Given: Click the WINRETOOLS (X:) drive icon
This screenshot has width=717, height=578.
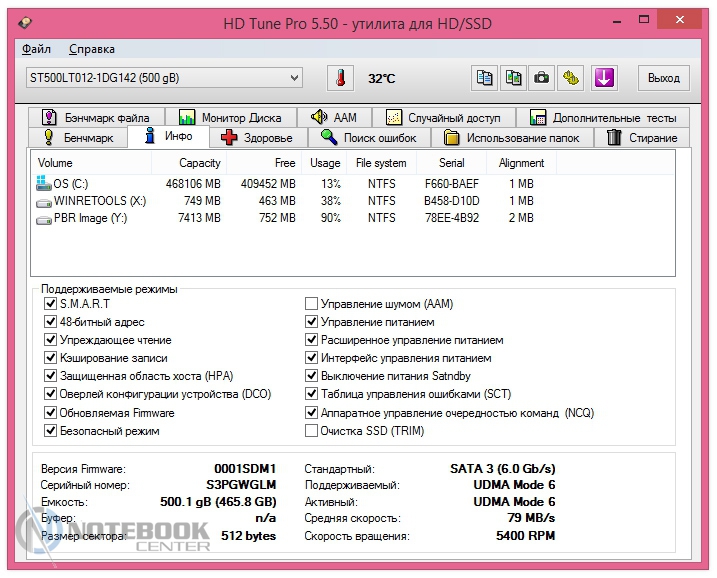Looking at the screenshot, I should coord(43,202).
